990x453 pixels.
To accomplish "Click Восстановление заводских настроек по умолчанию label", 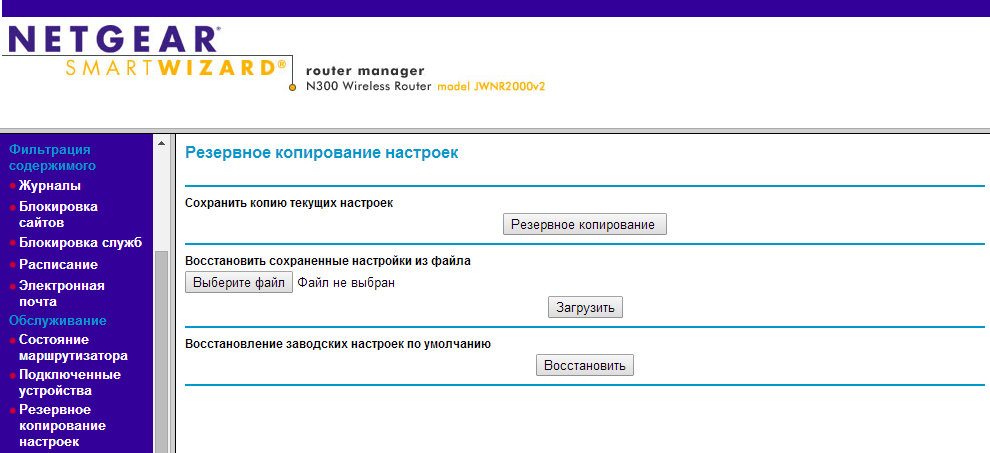I will (338, 344).
